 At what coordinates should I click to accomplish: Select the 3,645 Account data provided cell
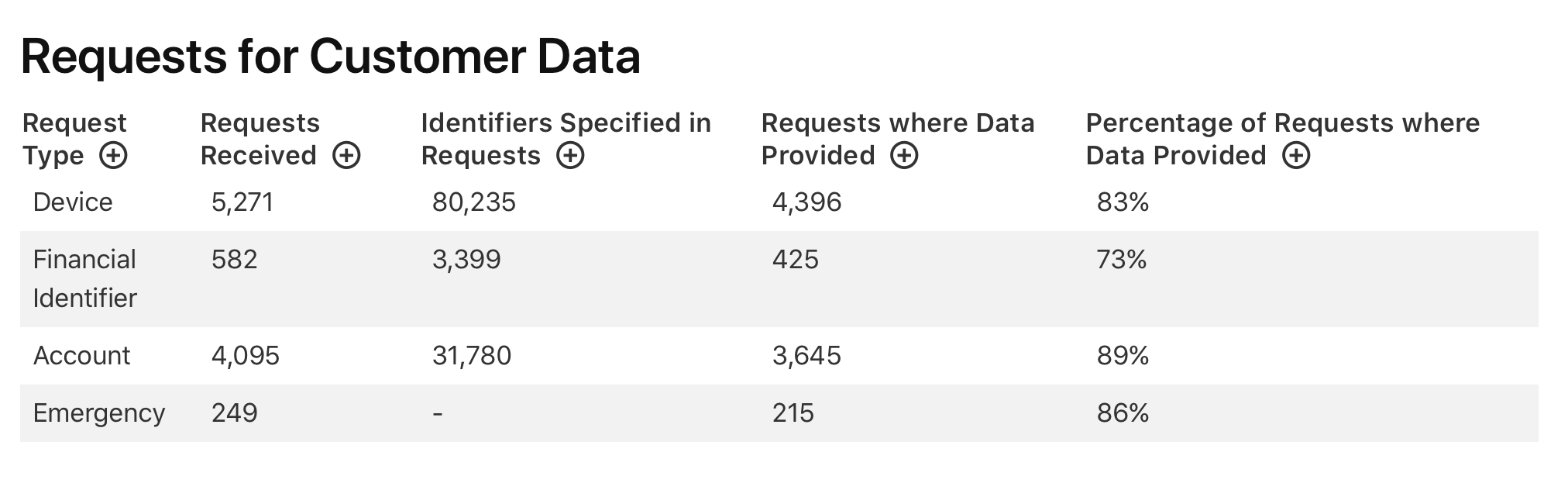click(806, 356)
